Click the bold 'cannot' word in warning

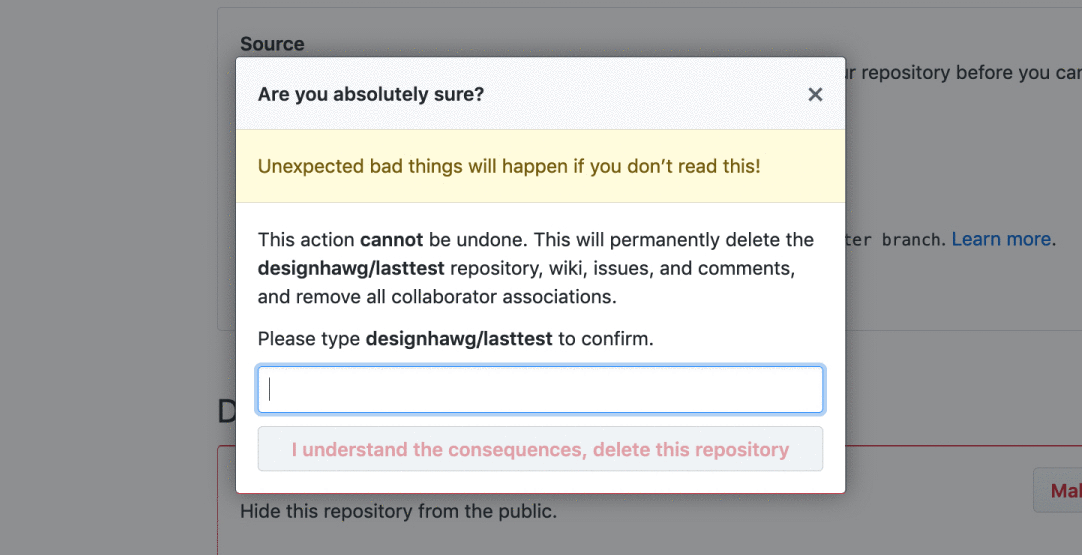392,240
